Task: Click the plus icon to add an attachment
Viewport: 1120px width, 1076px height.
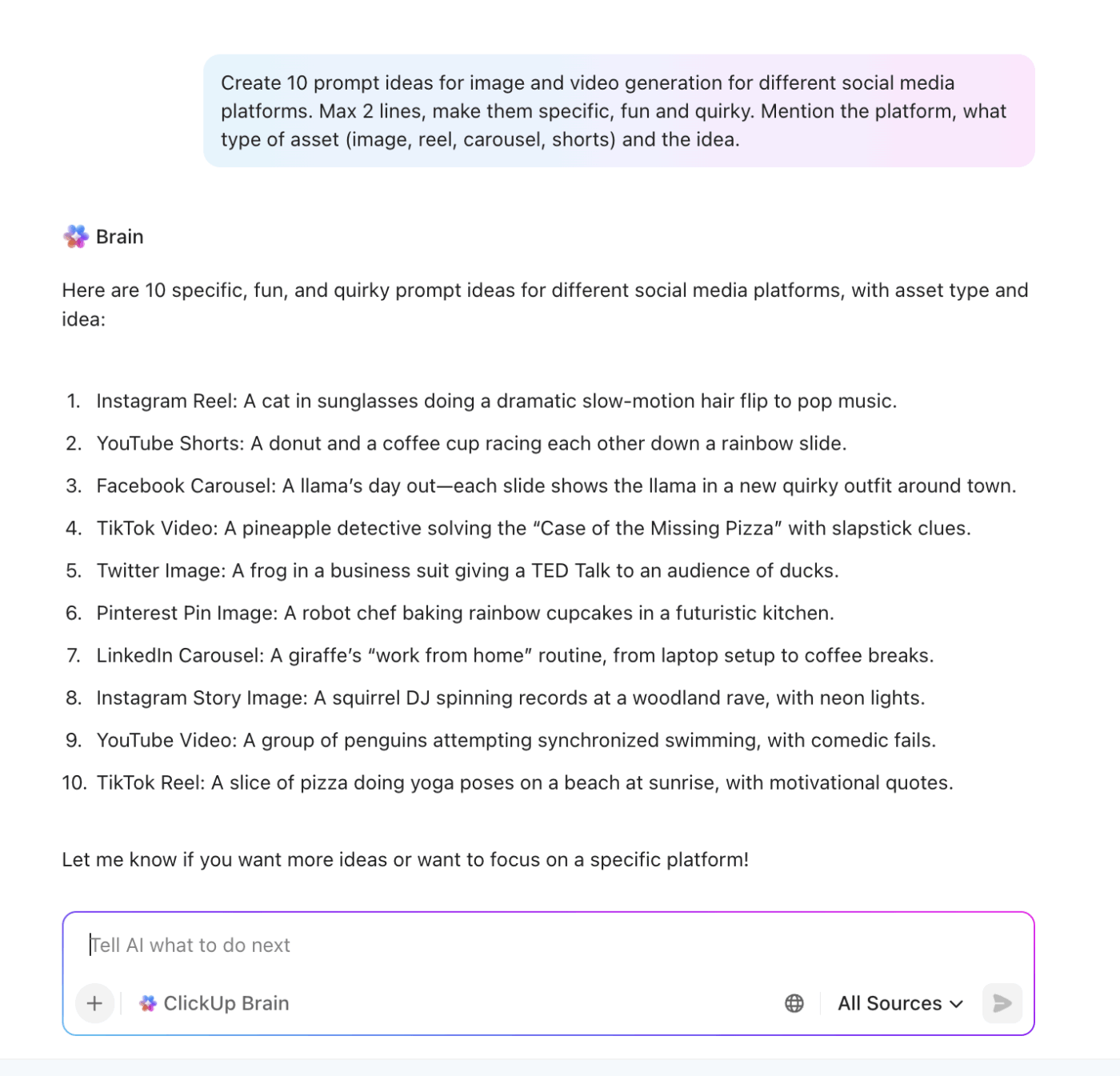Action: (x=94, y=1003)
